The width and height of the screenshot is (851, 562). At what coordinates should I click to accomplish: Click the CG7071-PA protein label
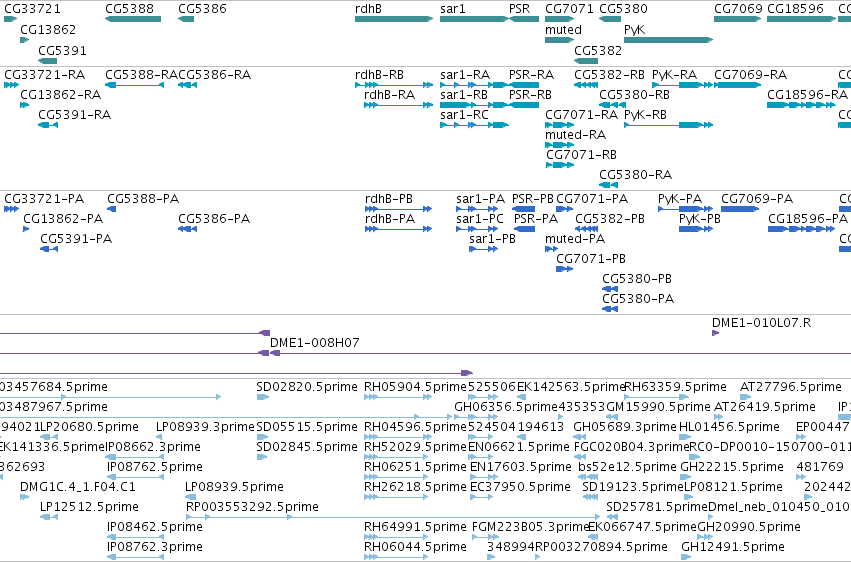pos(592,199)
